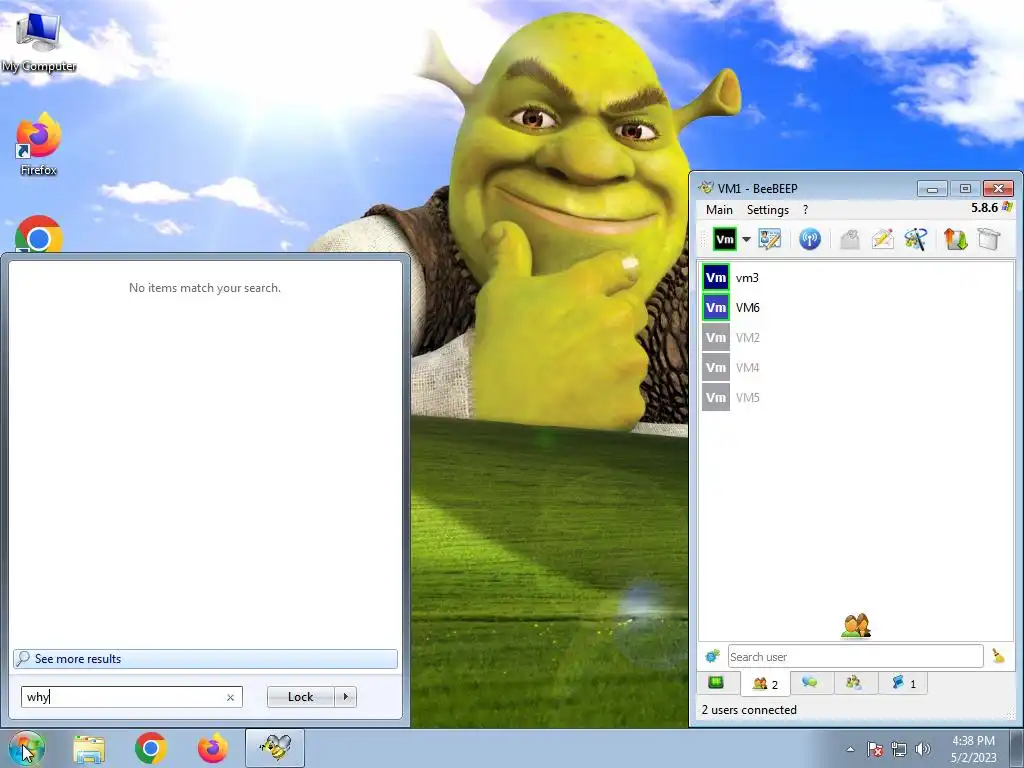Image resolution: width=1024 pixels, height=768 pixels.
Task: Click the write message pencil-envelope icon
Action: (882, 239)
